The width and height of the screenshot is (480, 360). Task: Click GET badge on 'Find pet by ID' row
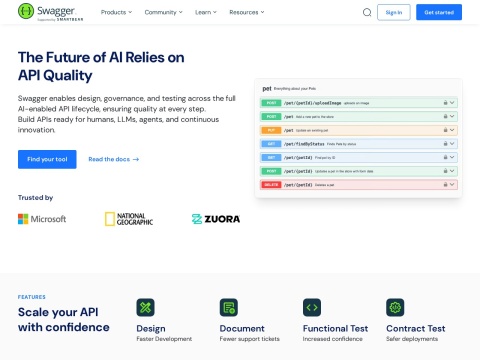coord(271,157)
